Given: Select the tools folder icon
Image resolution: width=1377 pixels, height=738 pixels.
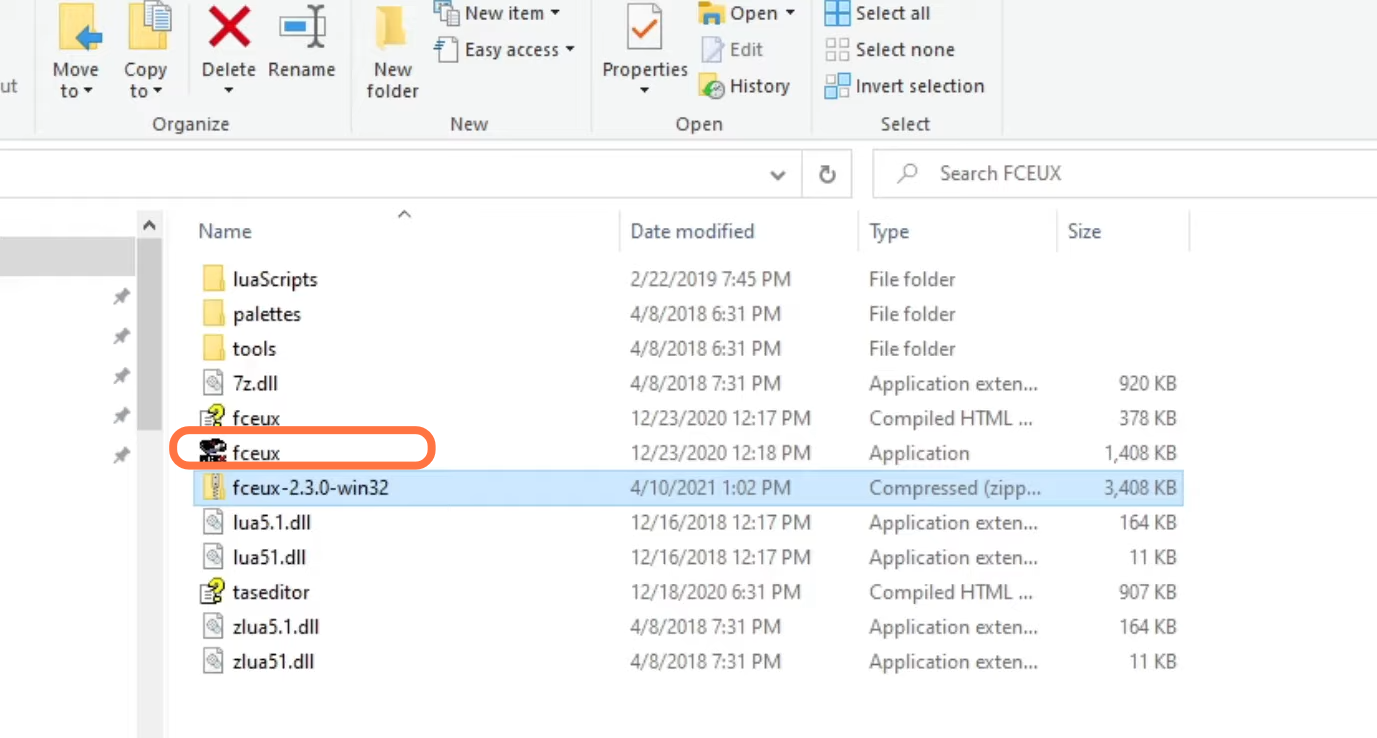Looking at the screenshot, I should (x=214, y=349).
